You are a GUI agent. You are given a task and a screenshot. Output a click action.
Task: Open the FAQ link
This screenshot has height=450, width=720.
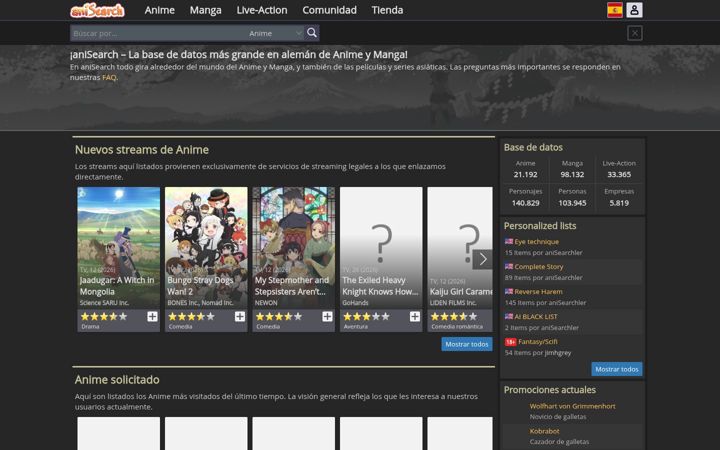[x=109, y=77]
